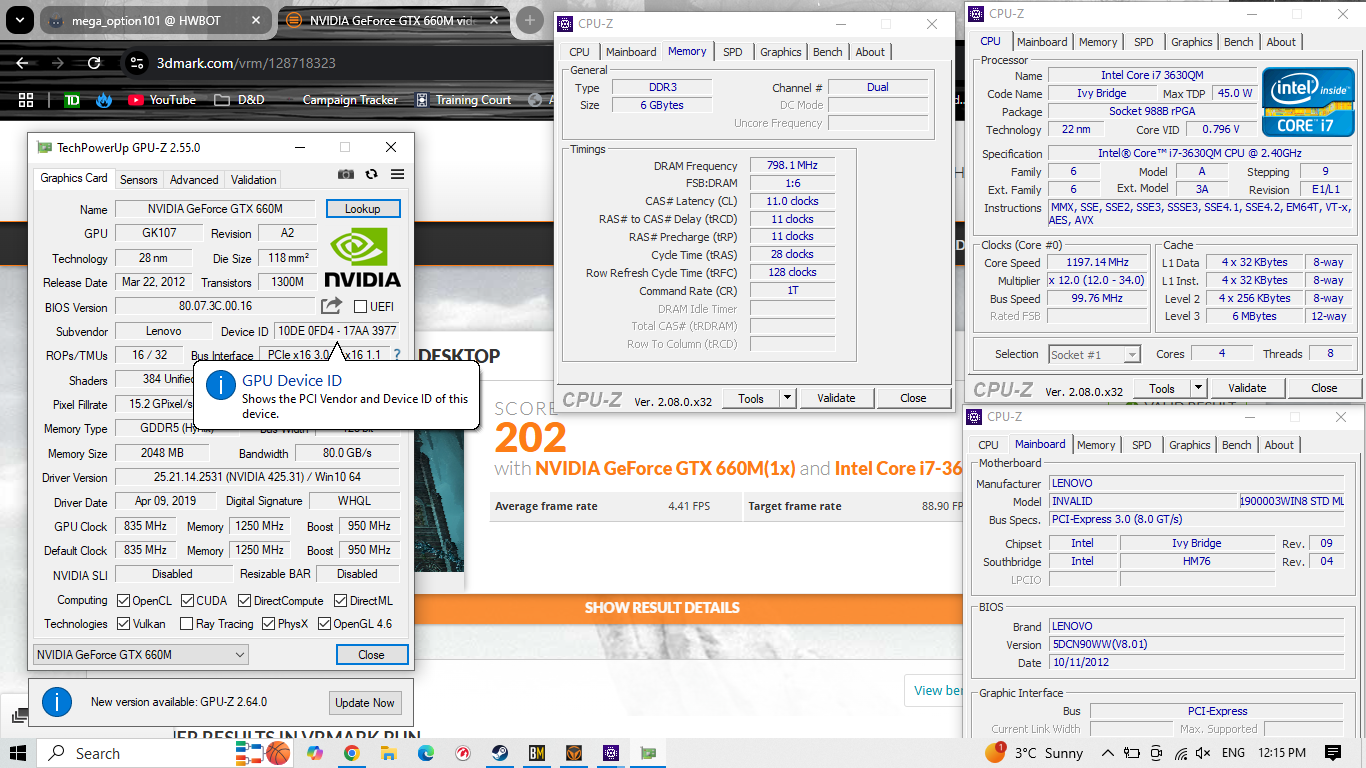Toggle the Vulkan checkbox

click(123, 624)
